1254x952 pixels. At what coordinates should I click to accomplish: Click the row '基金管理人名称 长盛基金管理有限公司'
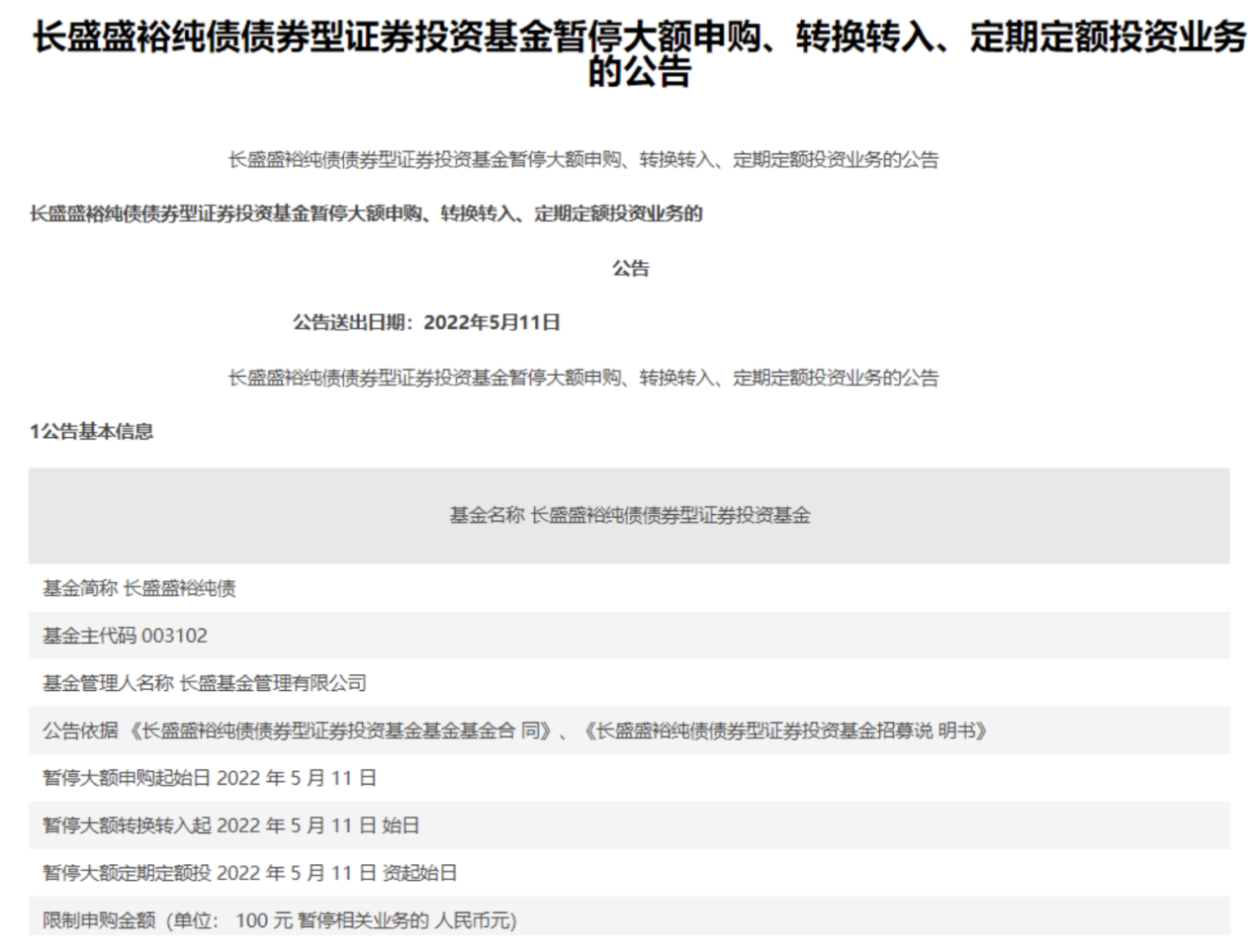coord(629,683)
